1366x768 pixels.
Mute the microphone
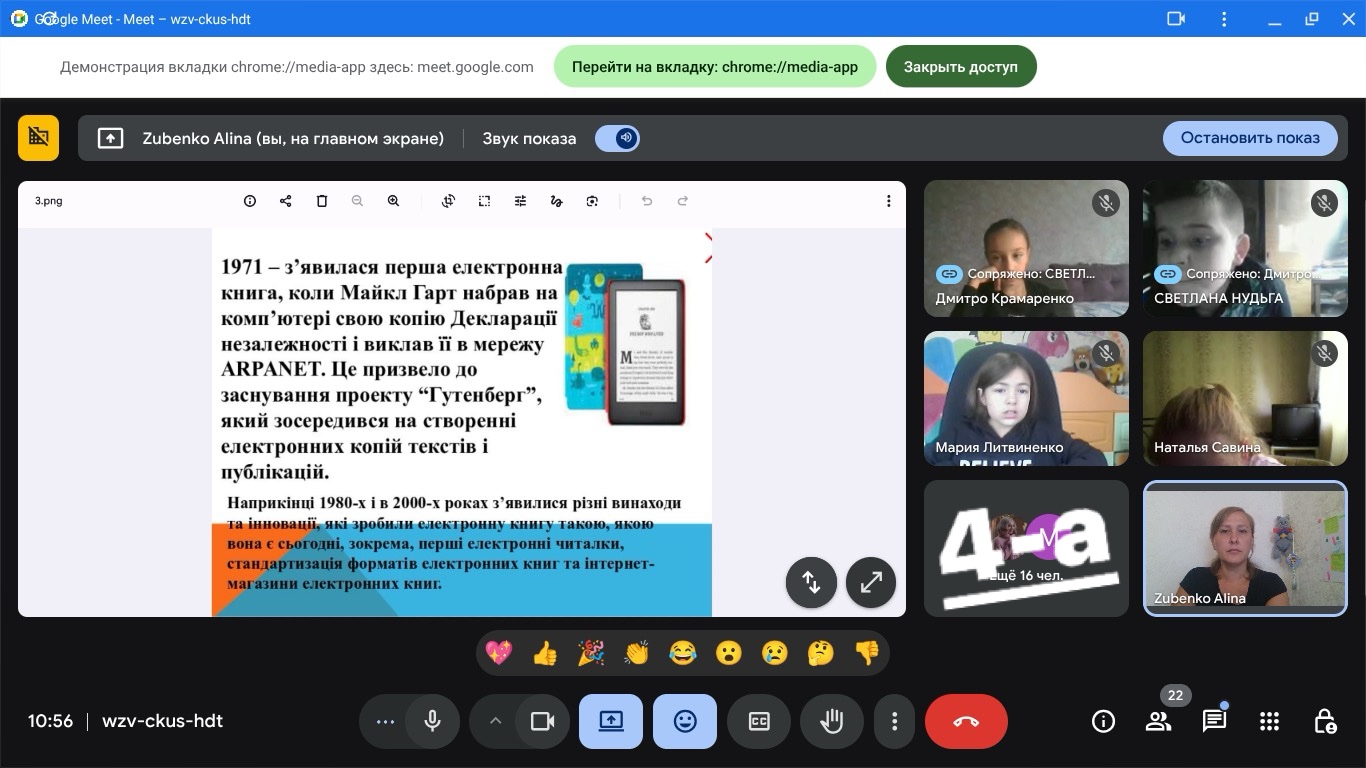pyautogui.click(x=433, y=722)
